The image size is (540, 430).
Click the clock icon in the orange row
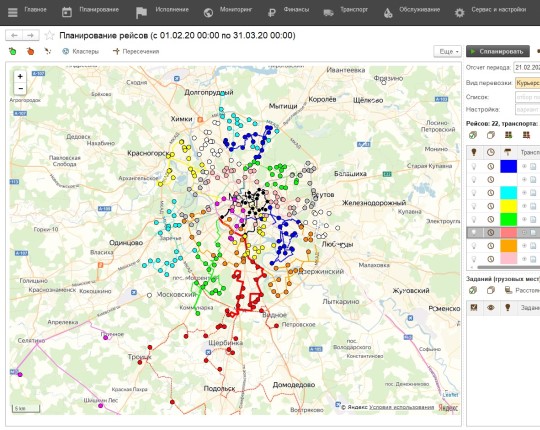(x=491, y=246)
